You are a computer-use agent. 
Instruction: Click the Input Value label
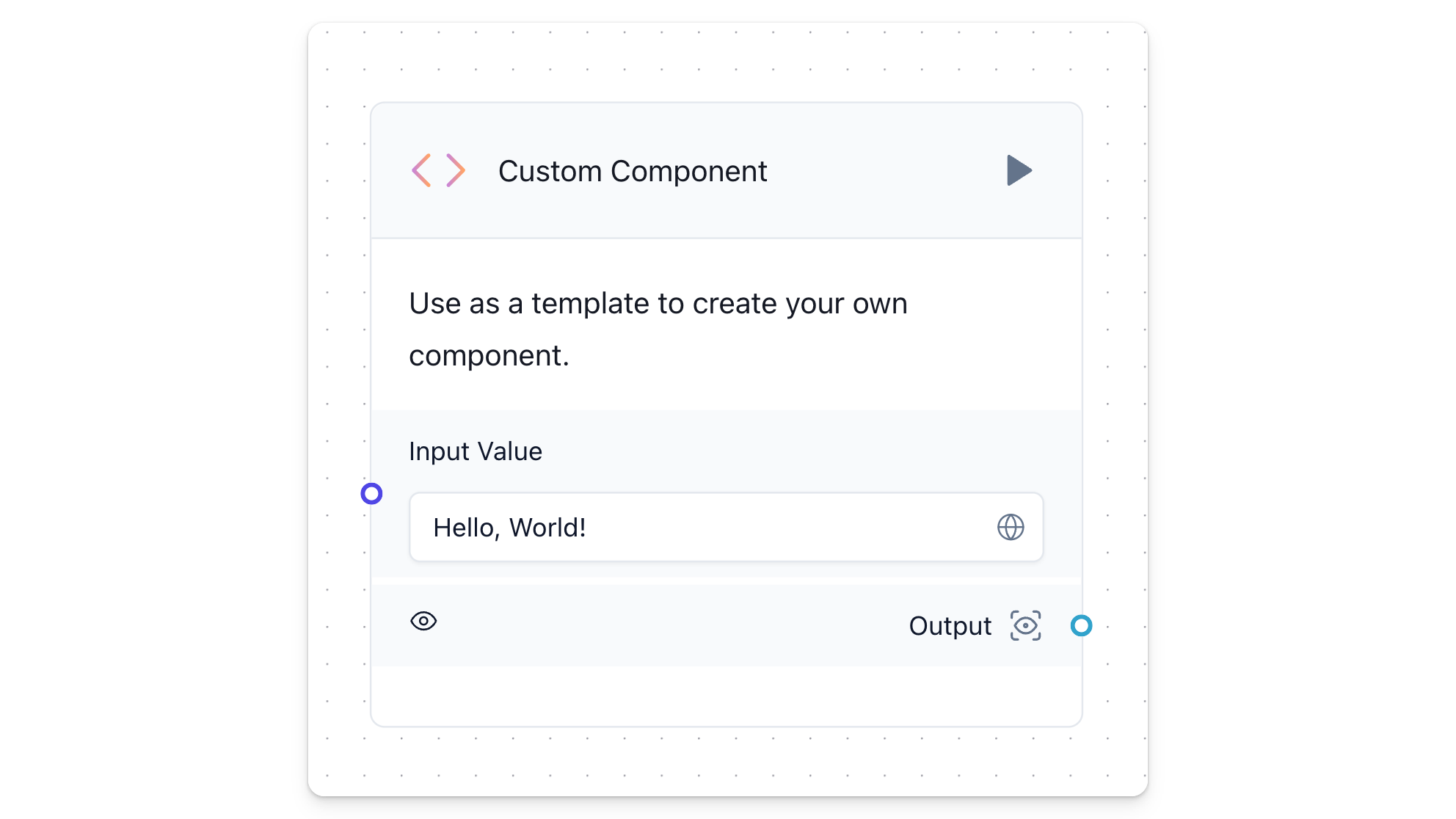pos(476,451)
